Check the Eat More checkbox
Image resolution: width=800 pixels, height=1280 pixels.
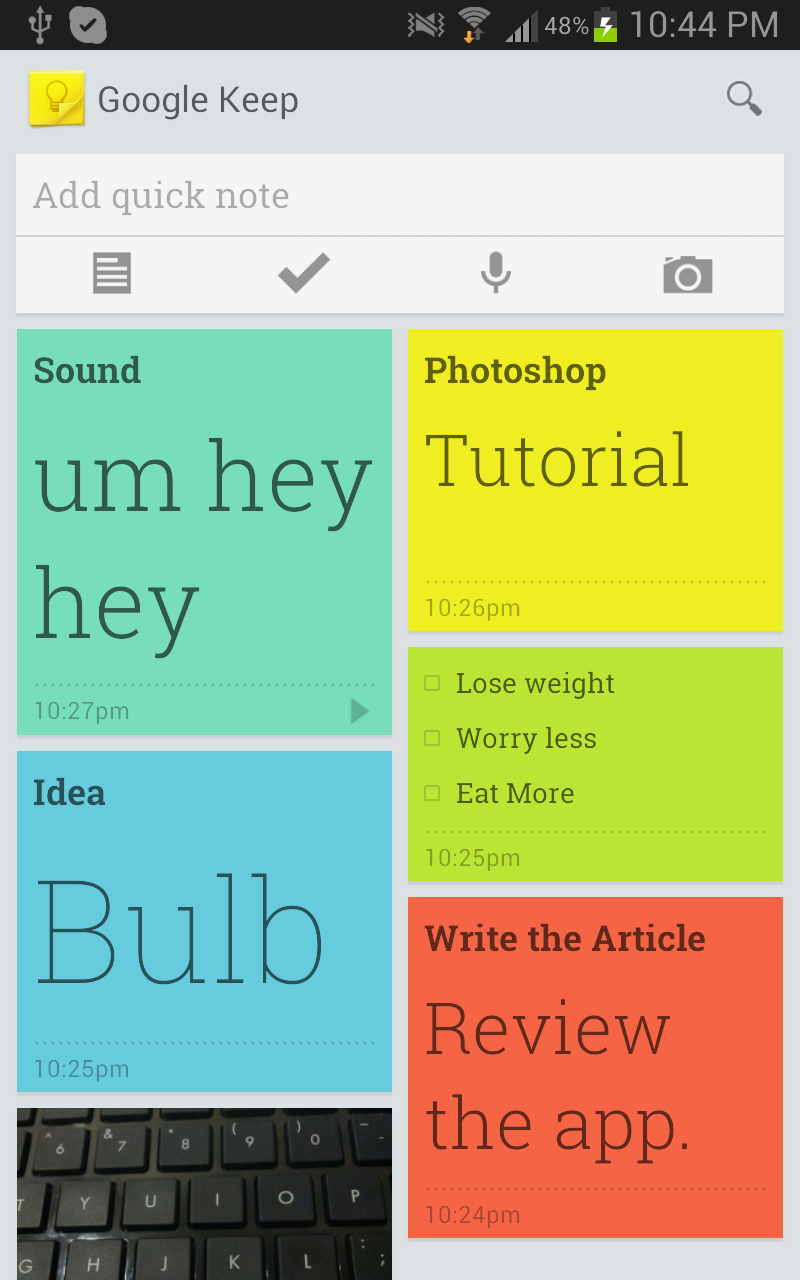pos(433,793)
